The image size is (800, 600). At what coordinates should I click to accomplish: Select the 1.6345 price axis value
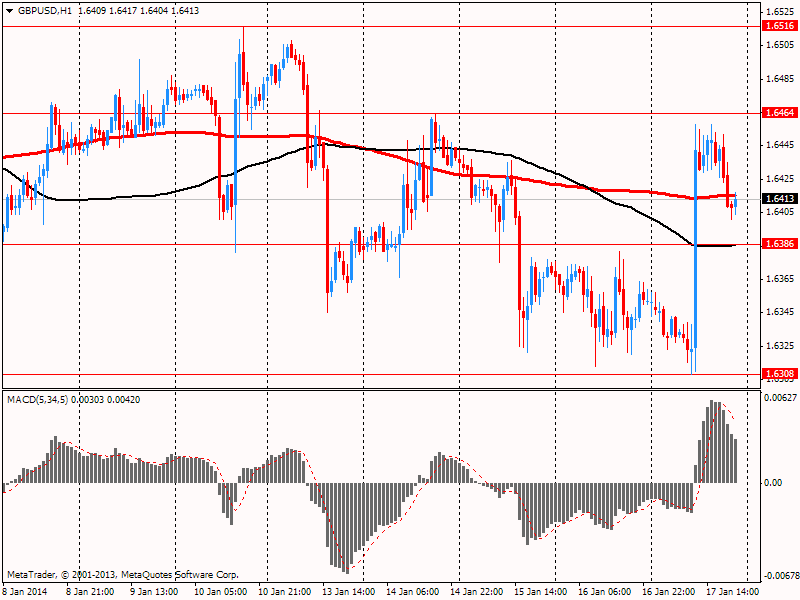click(780, 312)
